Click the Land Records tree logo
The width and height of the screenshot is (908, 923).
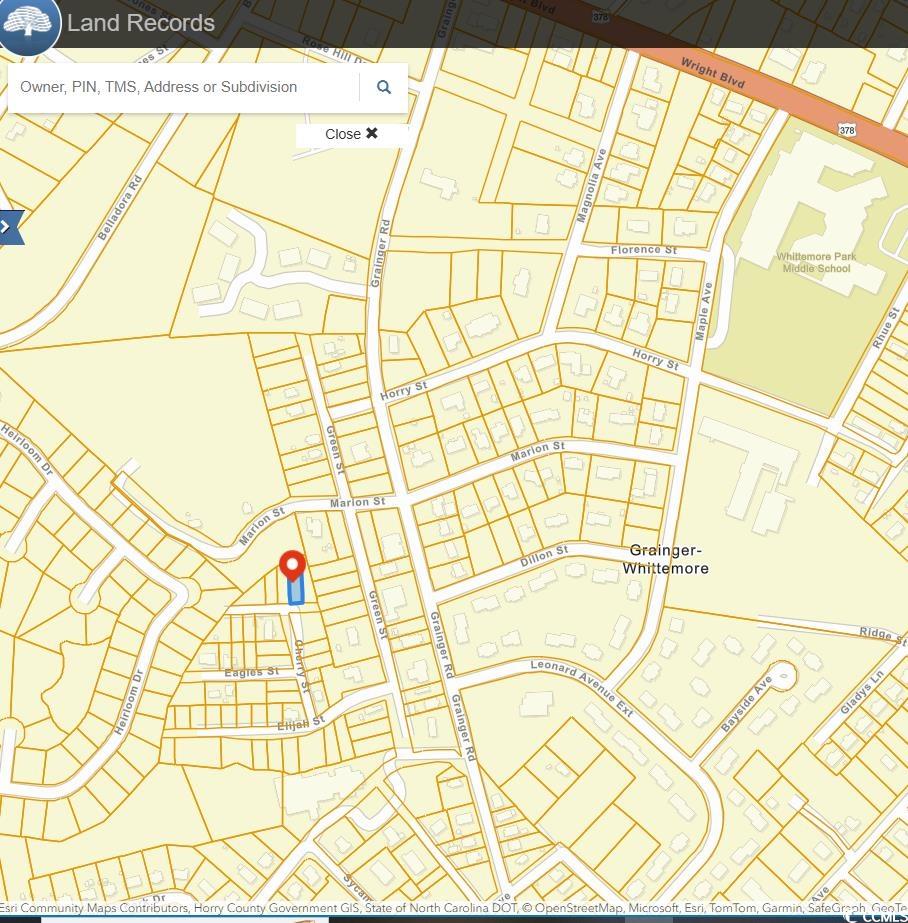pos(29,23)
